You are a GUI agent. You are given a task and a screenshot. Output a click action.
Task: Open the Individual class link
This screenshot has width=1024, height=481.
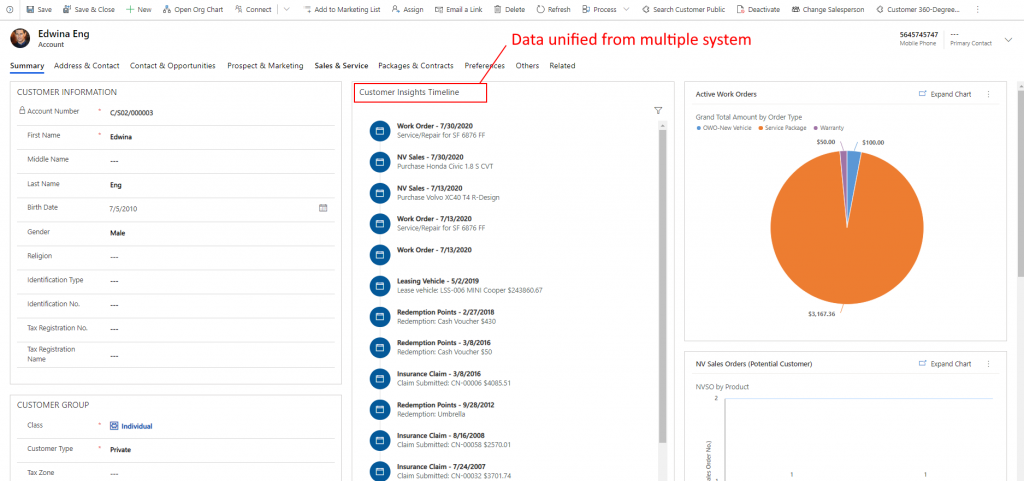tap(136, 426)
